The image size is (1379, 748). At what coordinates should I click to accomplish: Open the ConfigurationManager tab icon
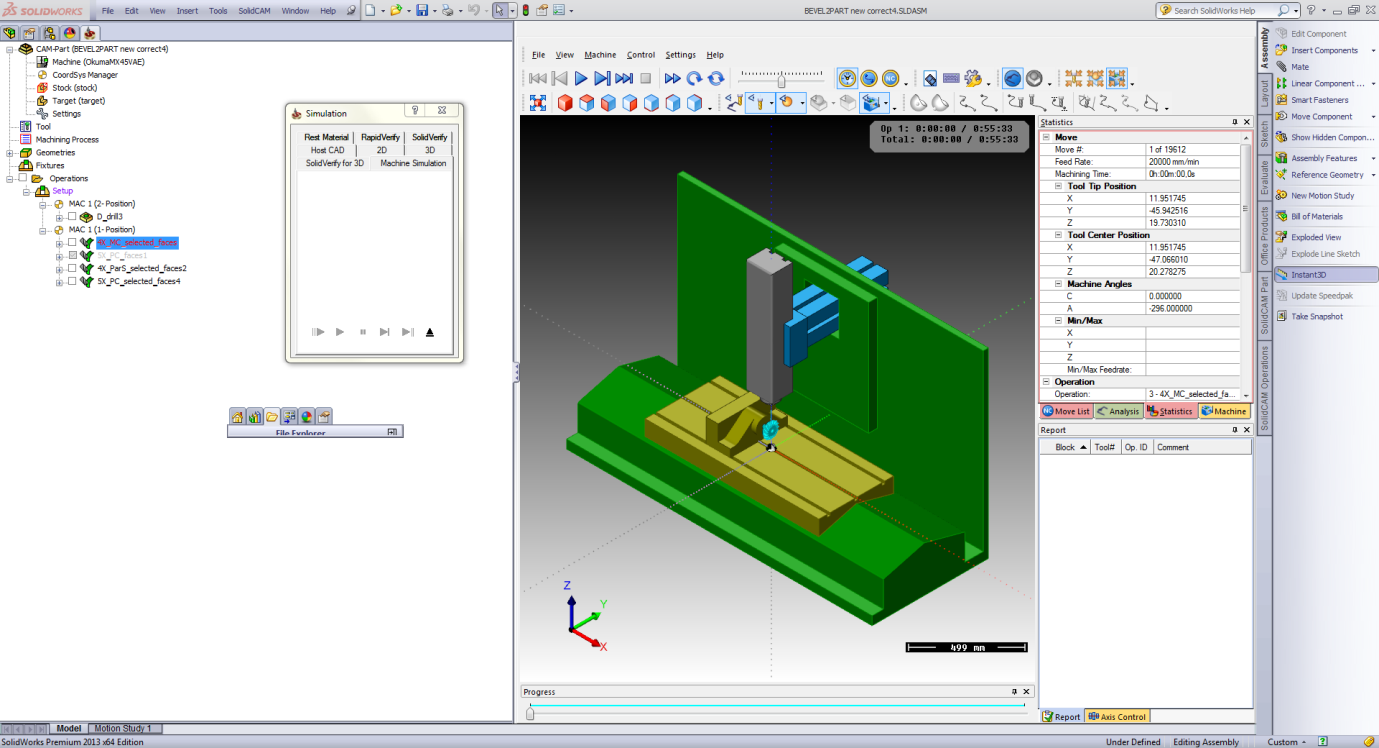coord(50,33)
